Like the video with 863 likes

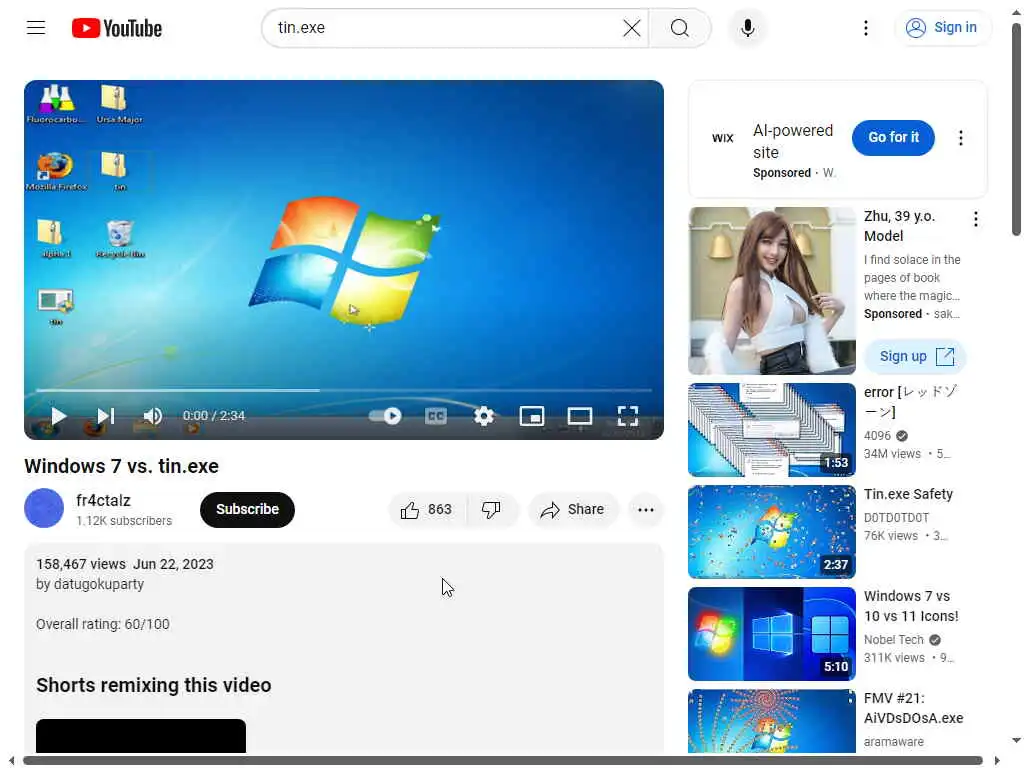point(427,509)
